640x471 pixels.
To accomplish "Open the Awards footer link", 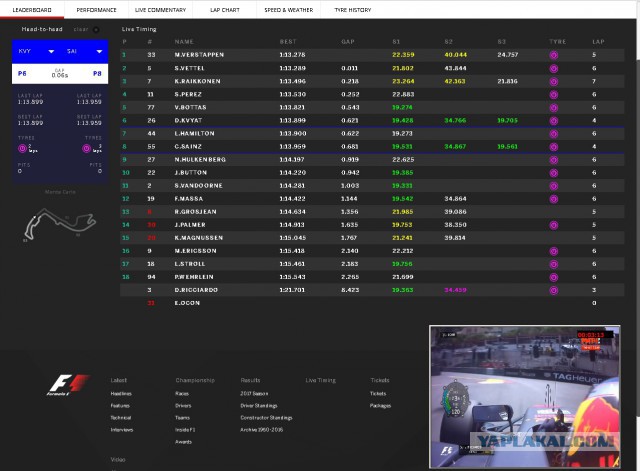I will 183,442.
